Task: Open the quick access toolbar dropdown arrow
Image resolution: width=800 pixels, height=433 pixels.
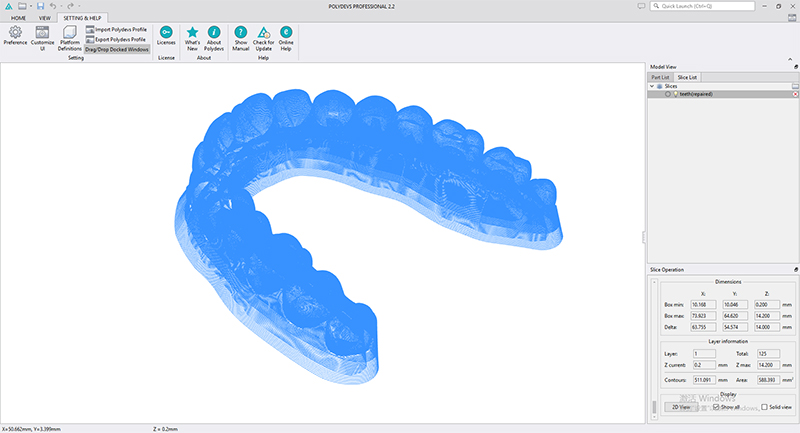Action: (x=80, y=6)
